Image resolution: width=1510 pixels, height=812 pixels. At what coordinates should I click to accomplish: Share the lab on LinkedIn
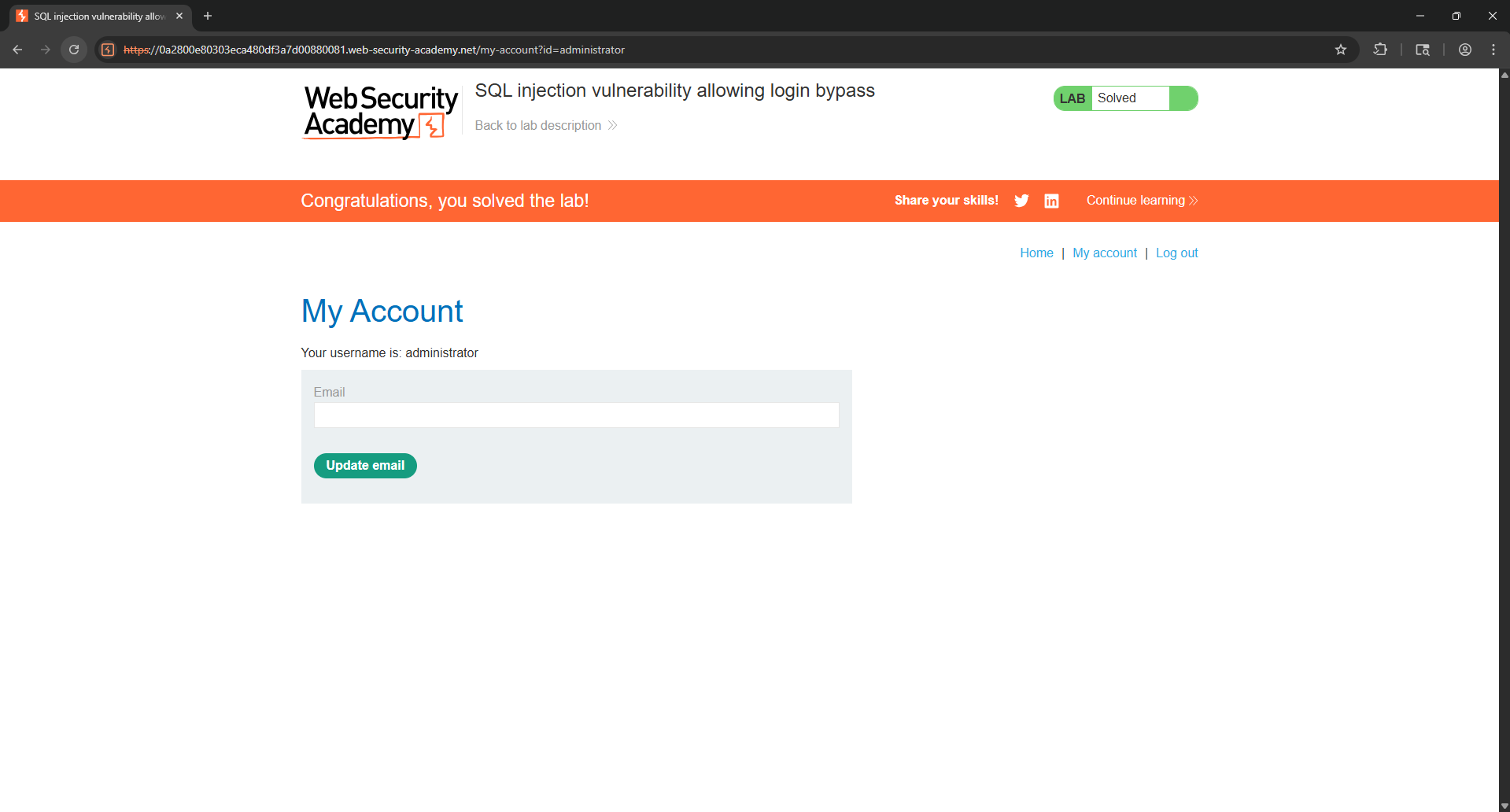(1051, 201)
